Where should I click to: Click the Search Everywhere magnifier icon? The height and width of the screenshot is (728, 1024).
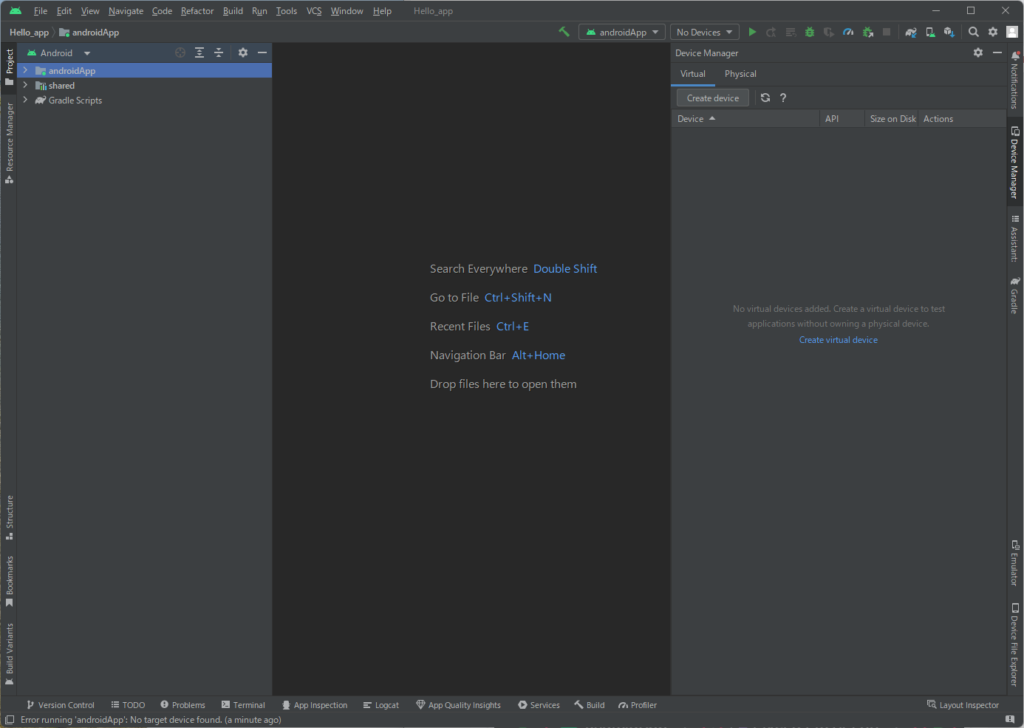click(973, 32)
